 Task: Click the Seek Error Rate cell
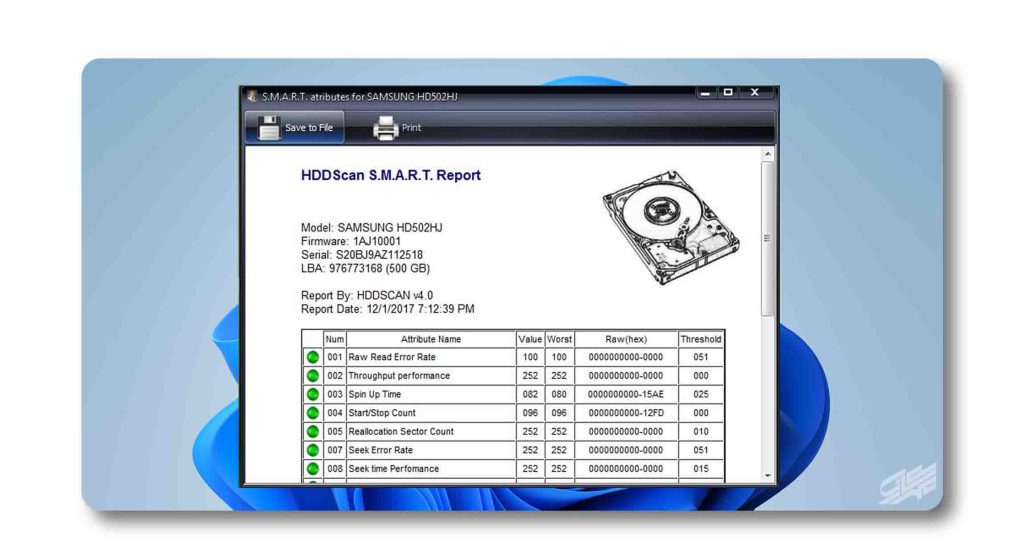click(431, 450)
